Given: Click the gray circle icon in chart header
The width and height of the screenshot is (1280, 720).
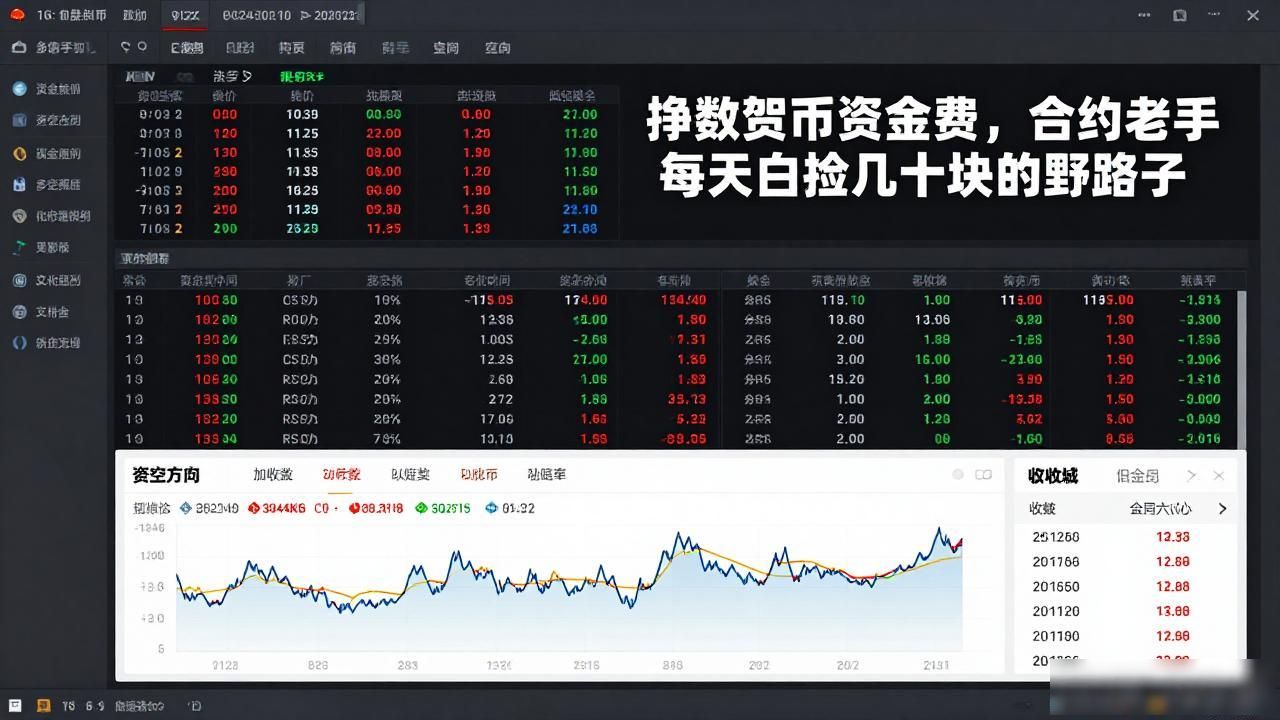Looking at the screenshot, I should tap(958, 474).
